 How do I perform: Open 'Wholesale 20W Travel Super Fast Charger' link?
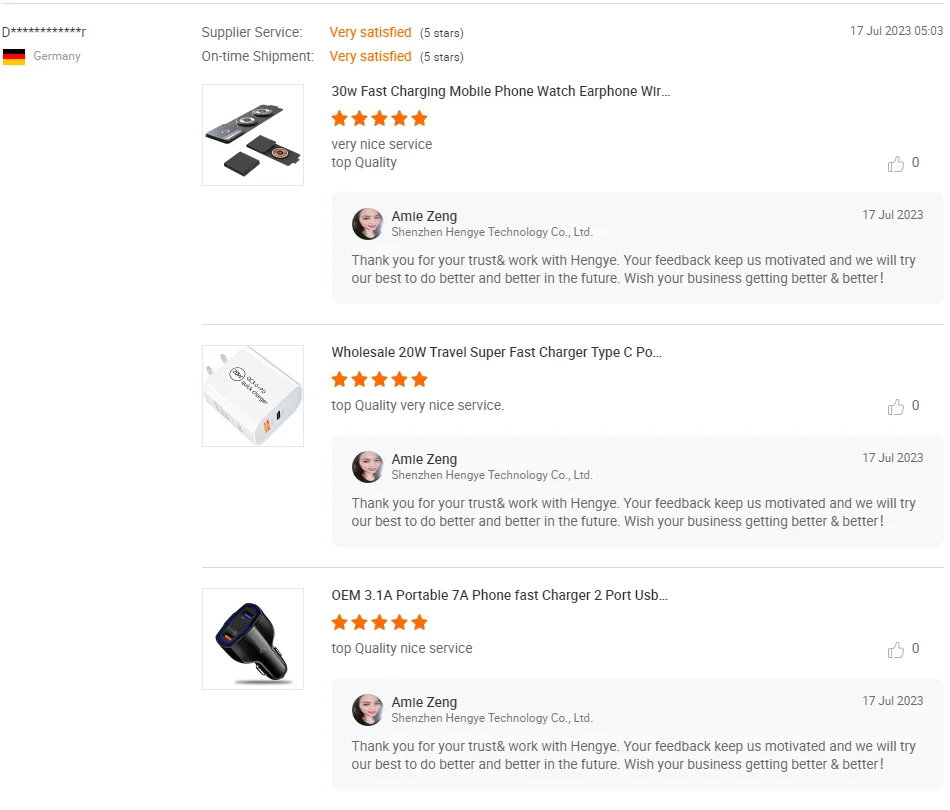click(497, 352)
